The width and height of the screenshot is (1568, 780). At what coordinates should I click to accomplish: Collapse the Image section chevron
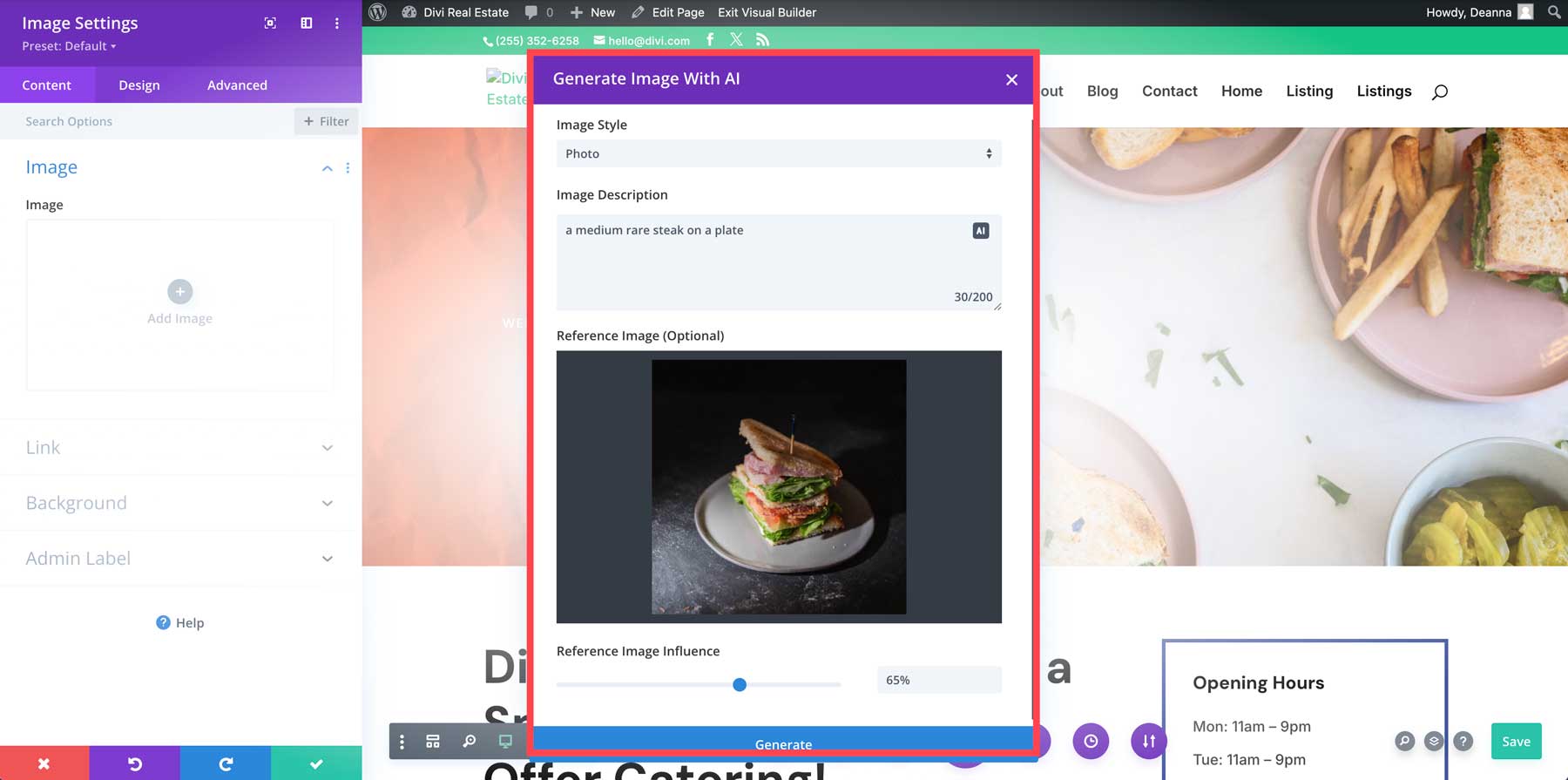coord(328,168)
